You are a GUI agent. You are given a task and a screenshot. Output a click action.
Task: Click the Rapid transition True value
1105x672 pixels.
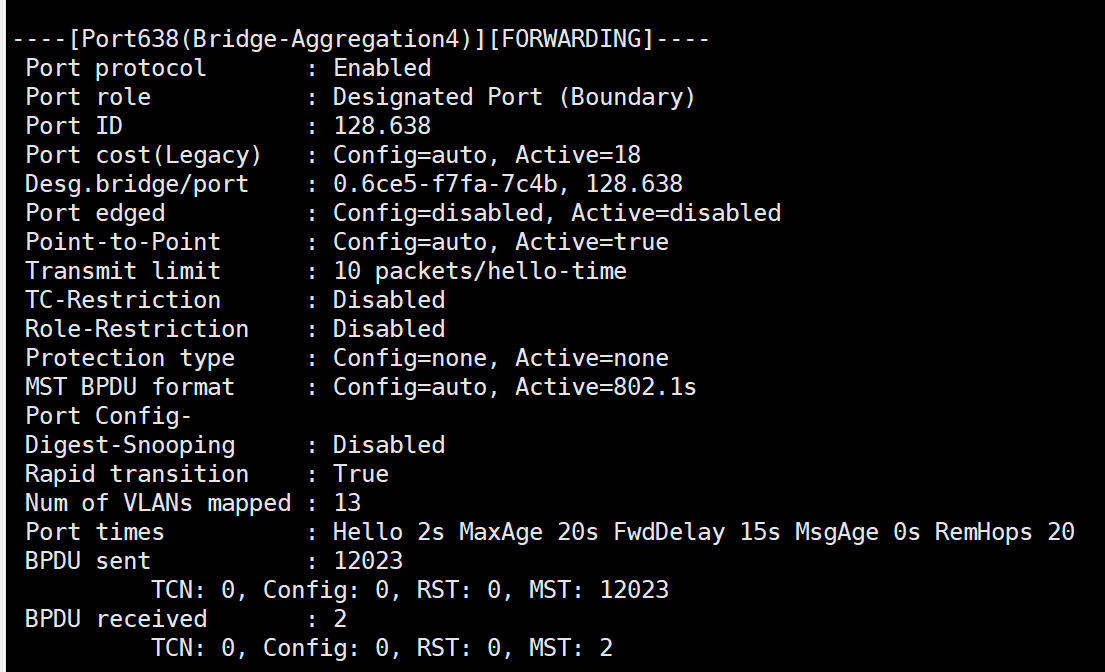(x=361, y=474)
